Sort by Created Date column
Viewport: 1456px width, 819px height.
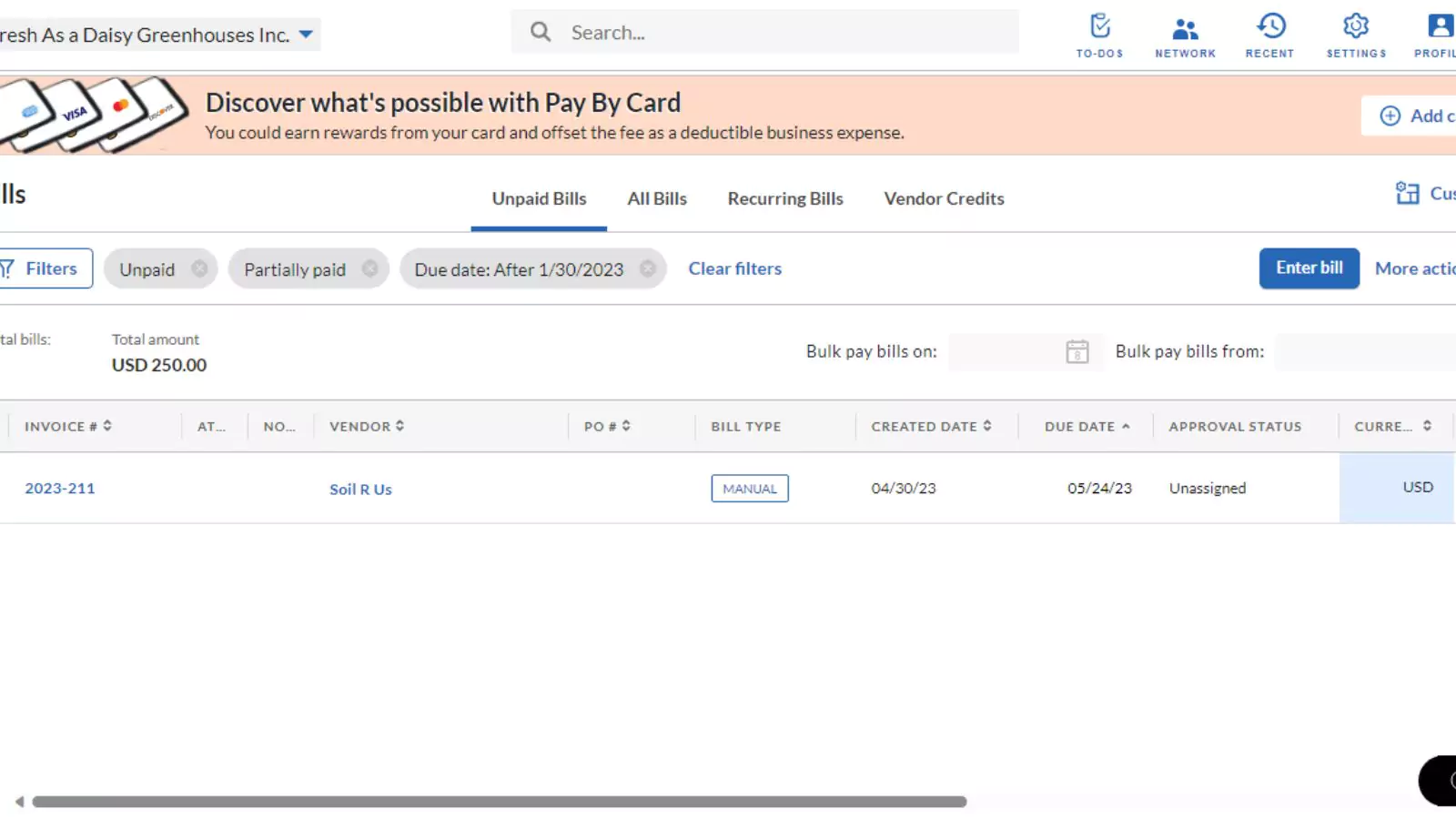point(986,426)
